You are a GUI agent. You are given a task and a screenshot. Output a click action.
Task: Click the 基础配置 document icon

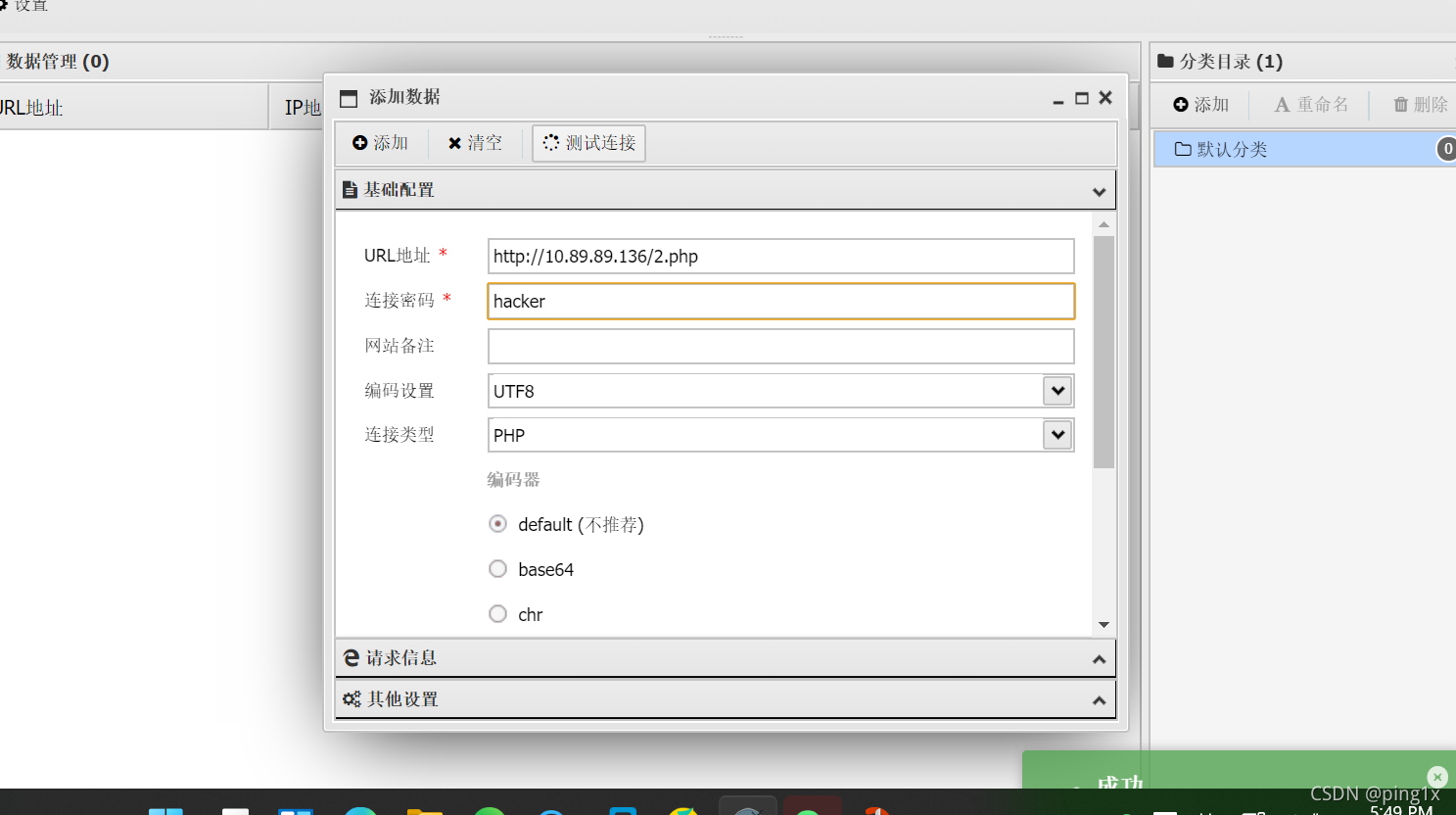(x=350, y=190)
